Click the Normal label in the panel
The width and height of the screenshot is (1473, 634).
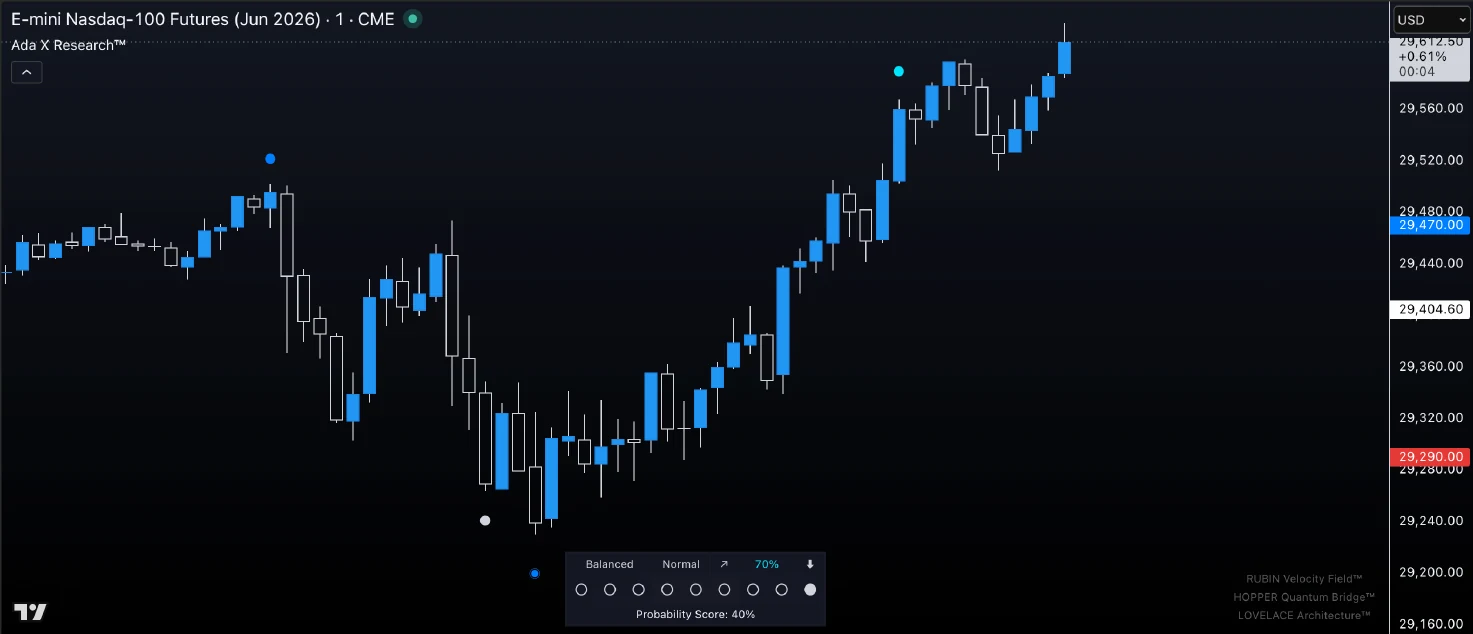coord(681,564)
